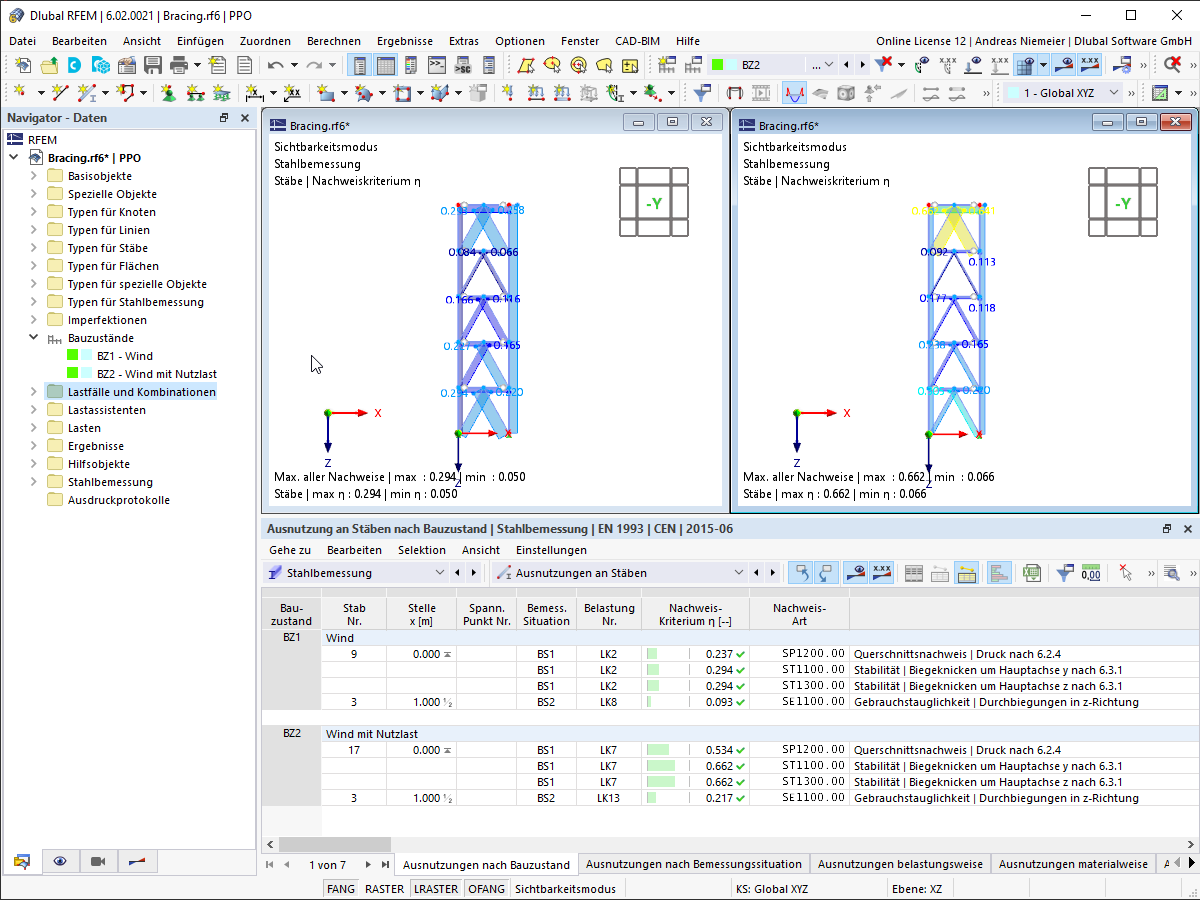
Task: Toggle the eye view tab in Navigator
Action: tap(60, 861)
